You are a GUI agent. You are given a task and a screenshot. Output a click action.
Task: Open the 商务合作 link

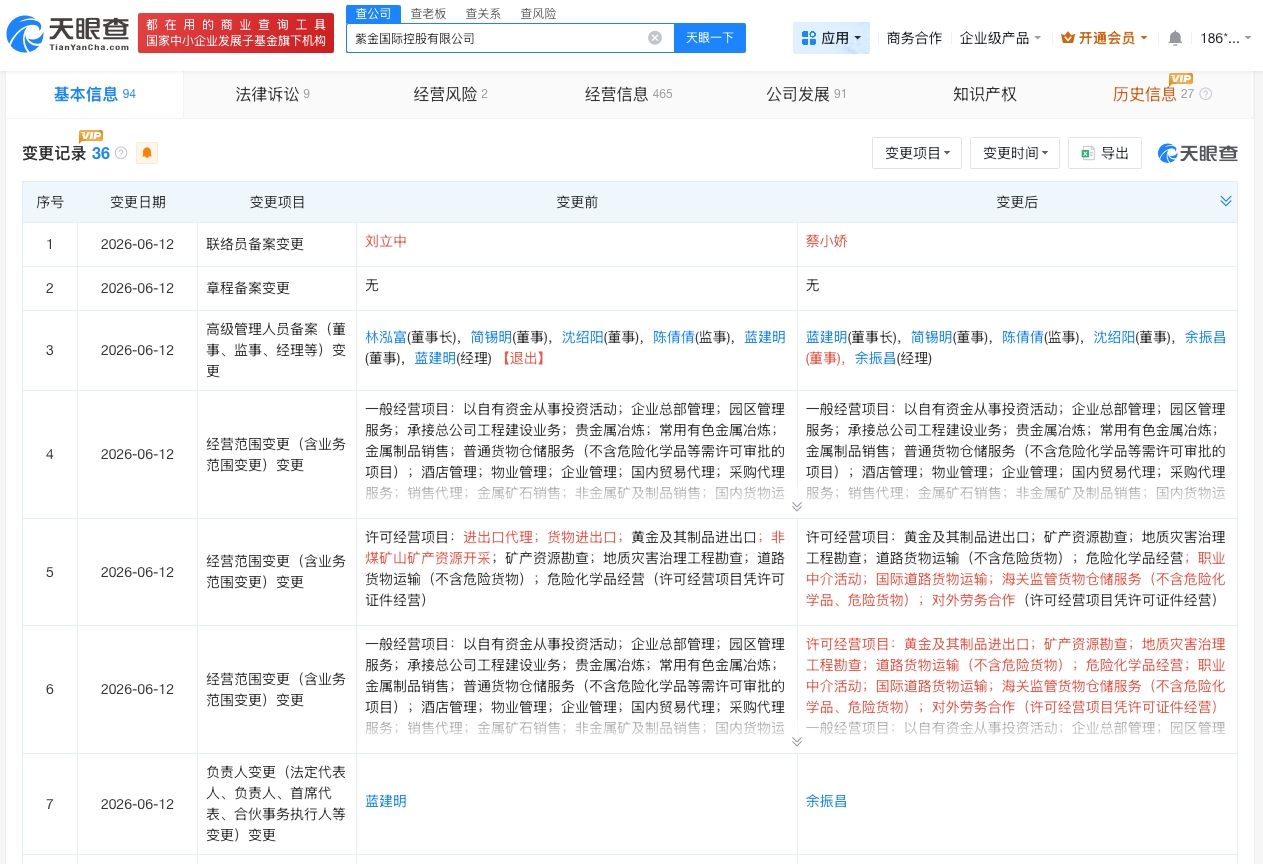pyautogui.click(x=914, y=38)
